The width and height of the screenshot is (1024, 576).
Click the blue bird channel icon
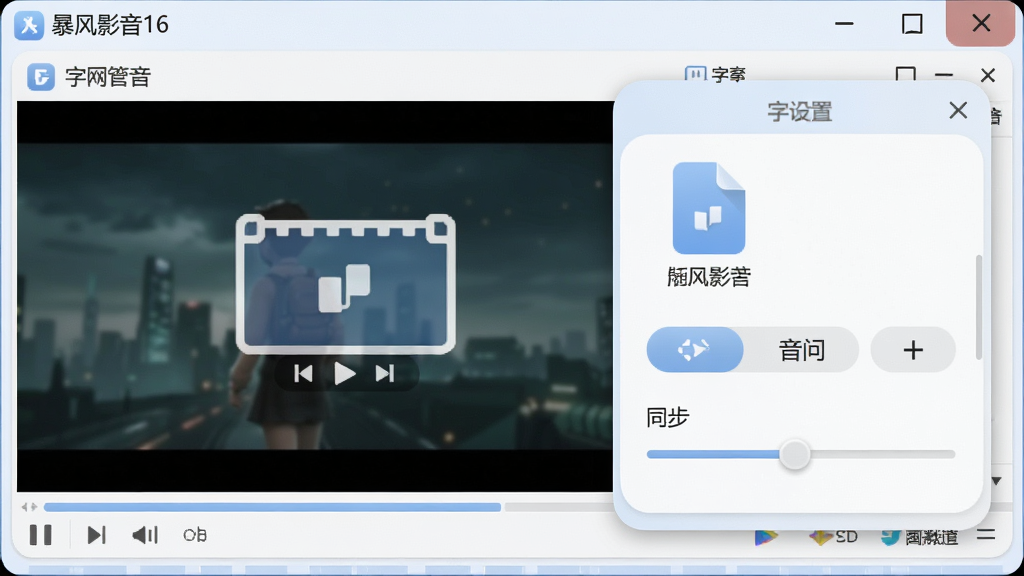click(890, 537)
